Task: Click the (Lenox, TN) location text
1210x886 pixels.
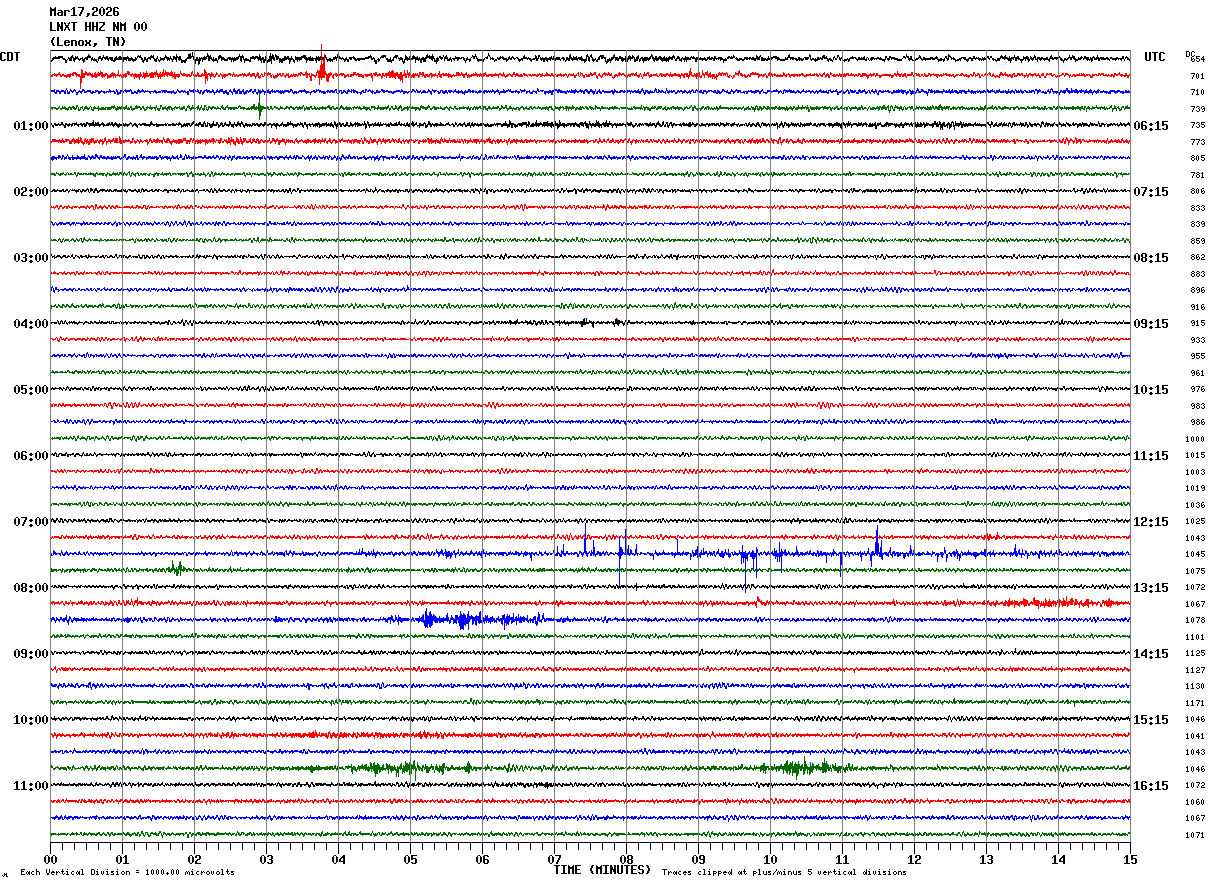Action: [88, 42]
